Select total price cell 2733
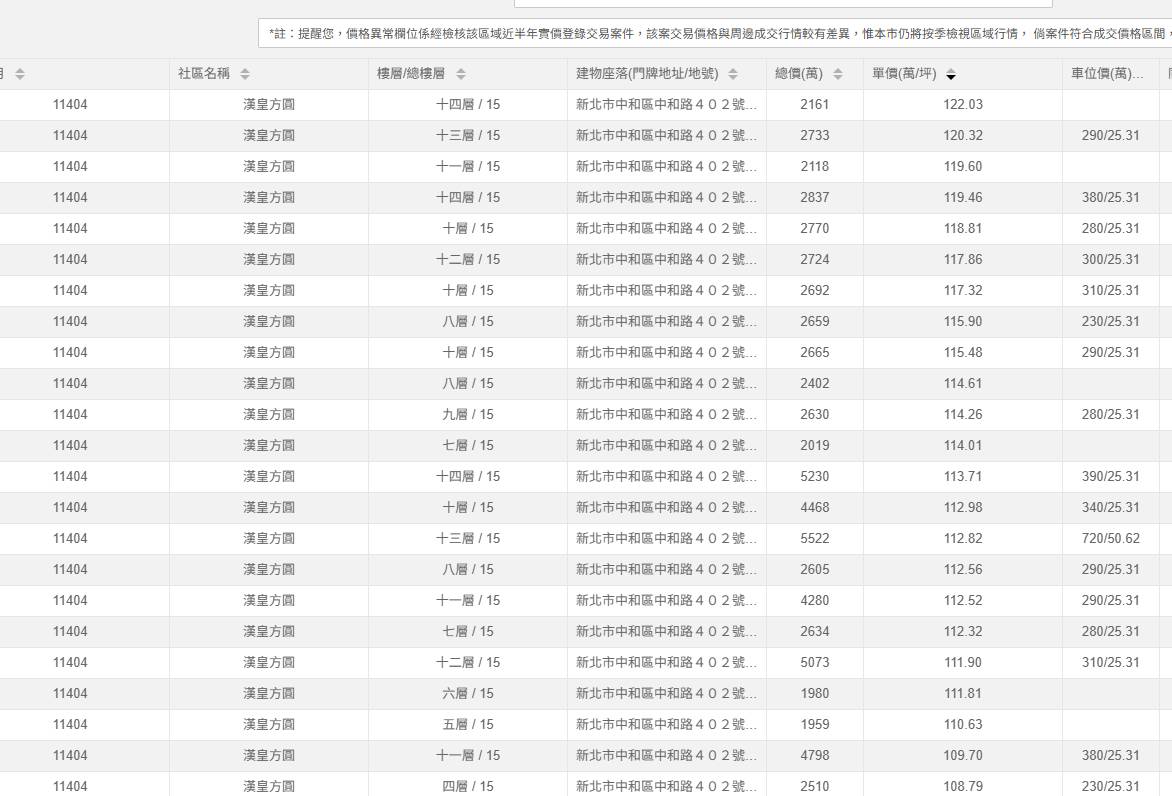 [x=815, y=135]
